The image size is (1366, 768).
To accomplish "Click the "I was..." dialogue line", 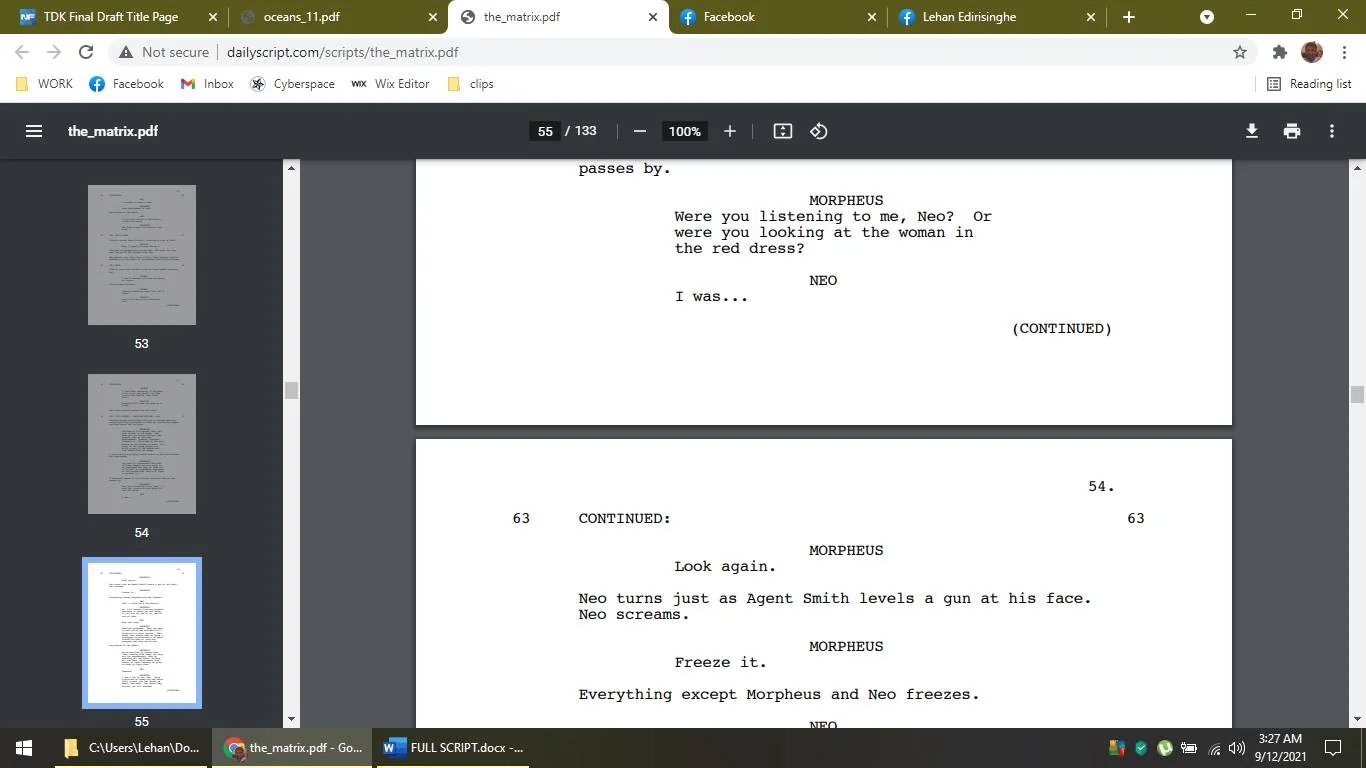I will [x=711, y=296].
